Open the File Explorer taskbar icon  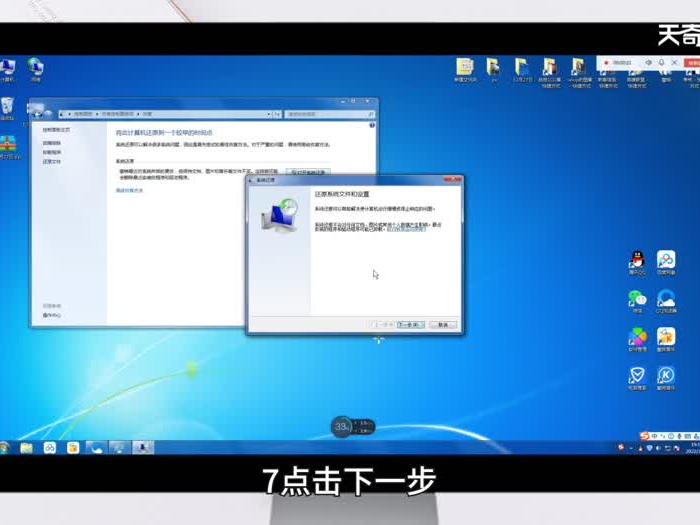pos(26,448)
